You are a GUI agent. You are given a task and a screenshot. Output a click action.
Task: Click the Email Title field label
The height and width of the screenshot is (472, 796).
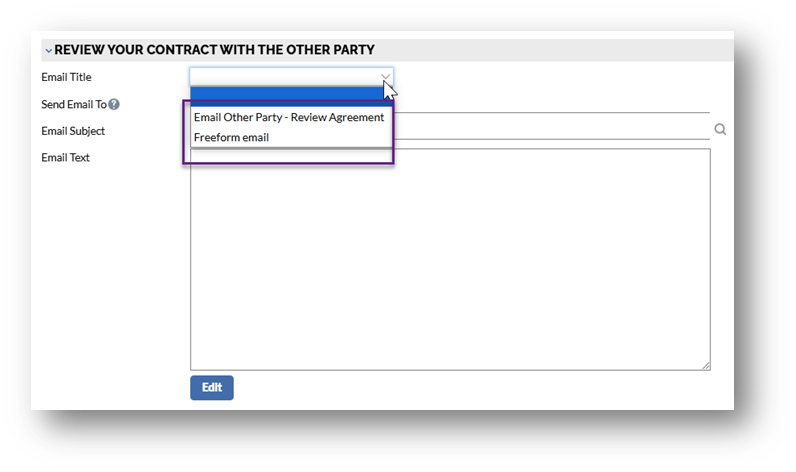click(x=66, y=77)
